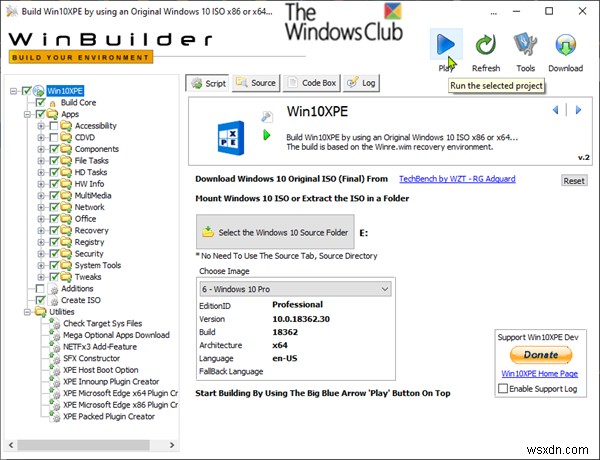Image resolution: width=600 pixels, height=460 pixels.
Task: Select the Registry tree item
Action: click(x=89, y=242)
